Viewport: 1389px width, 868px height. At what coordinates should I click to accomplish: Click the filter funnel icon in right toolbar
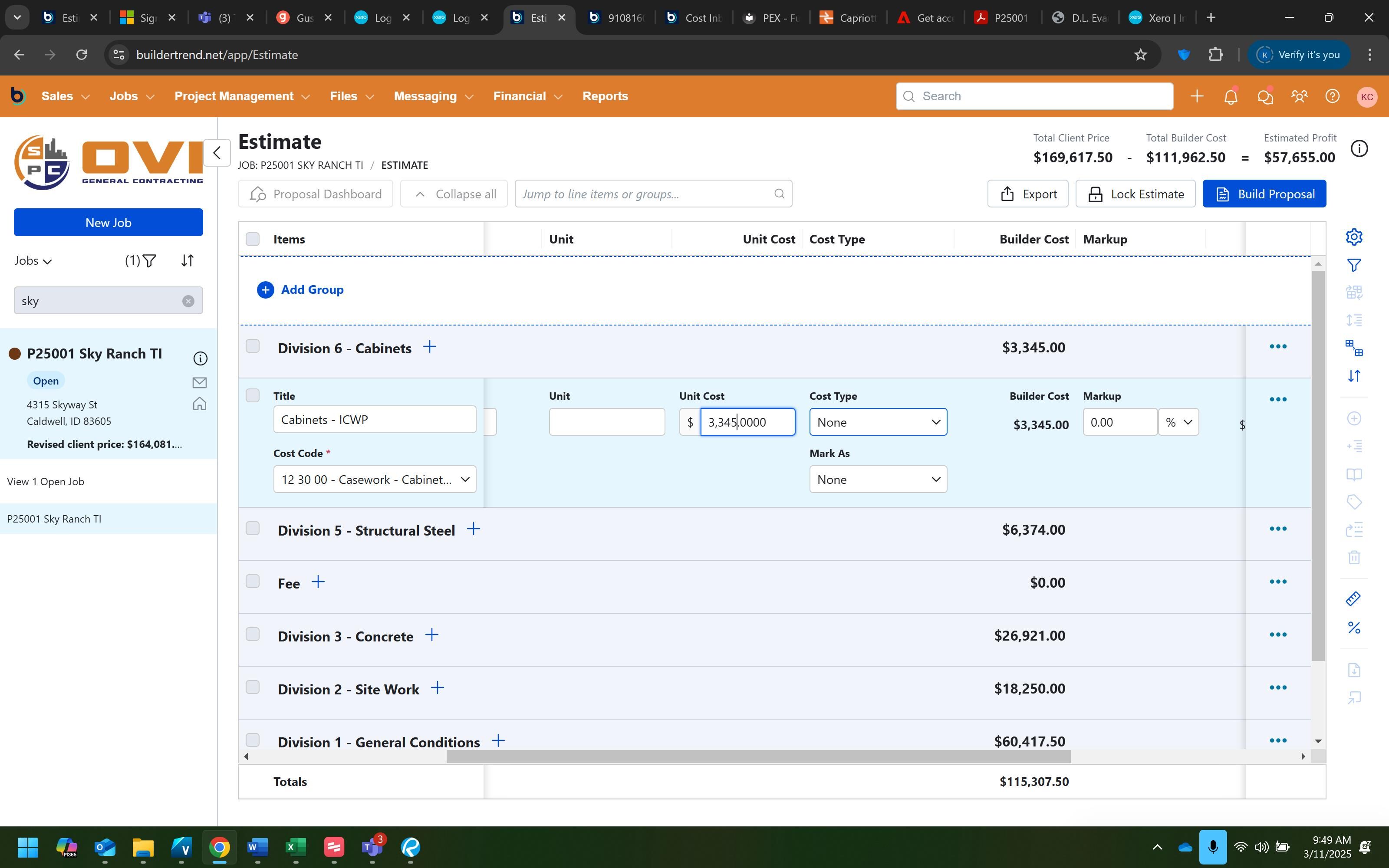point(1354,265)
